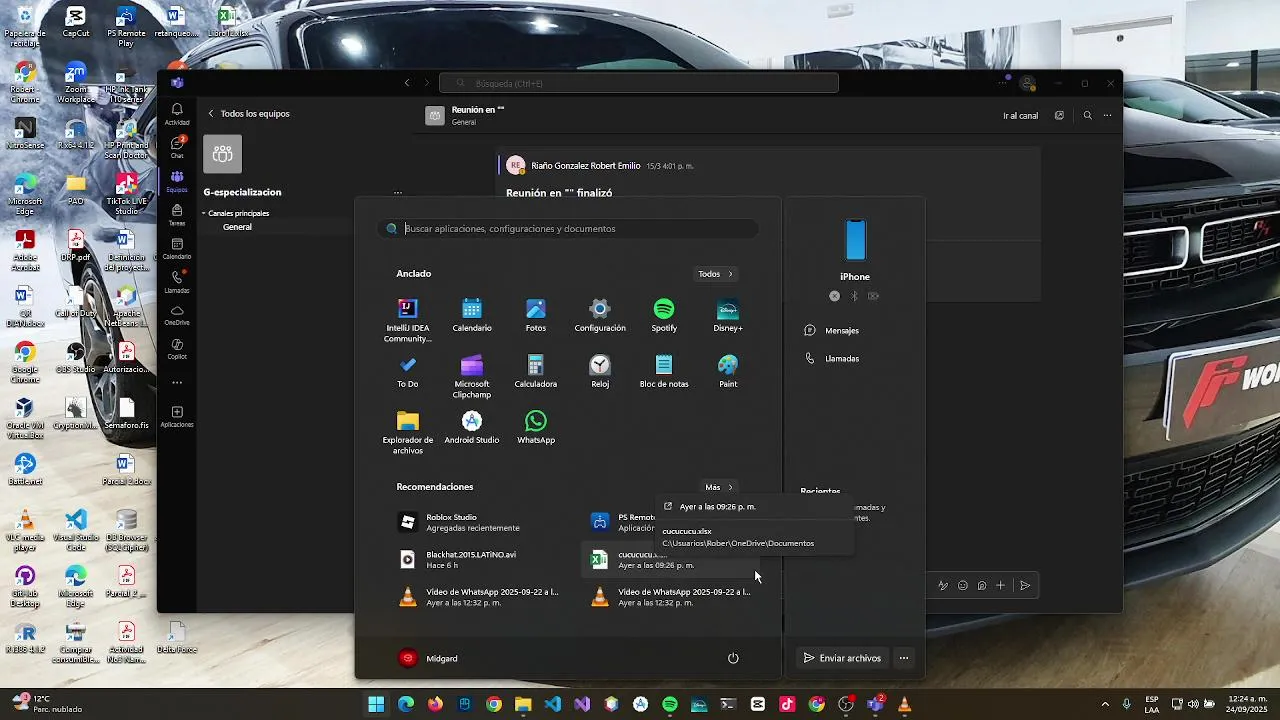Launch Fotos from the Start menu

(x=536, y=315)
